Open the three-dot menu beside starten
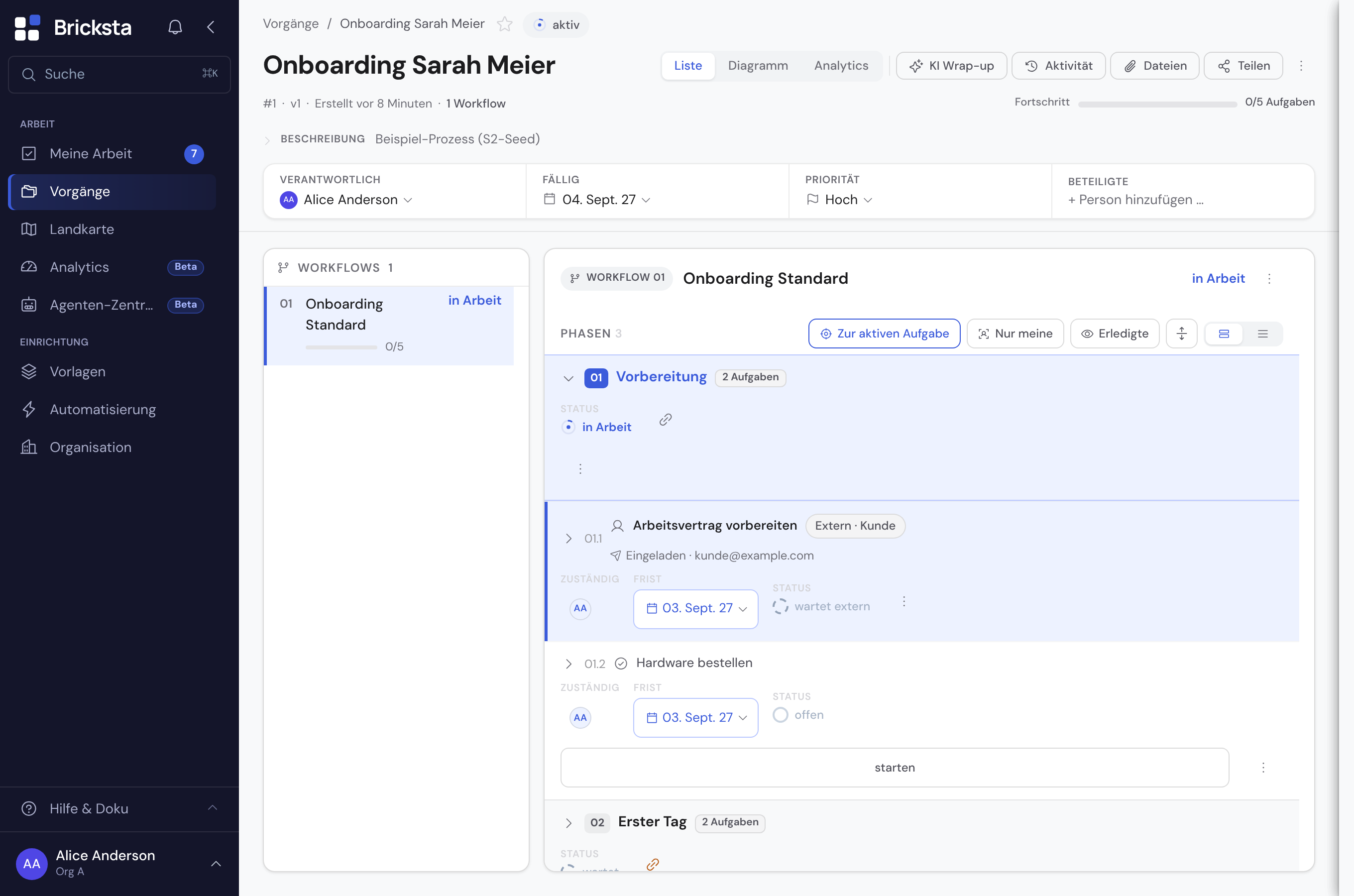This screenshot has width=1354, height=896. click(1263, 768)
